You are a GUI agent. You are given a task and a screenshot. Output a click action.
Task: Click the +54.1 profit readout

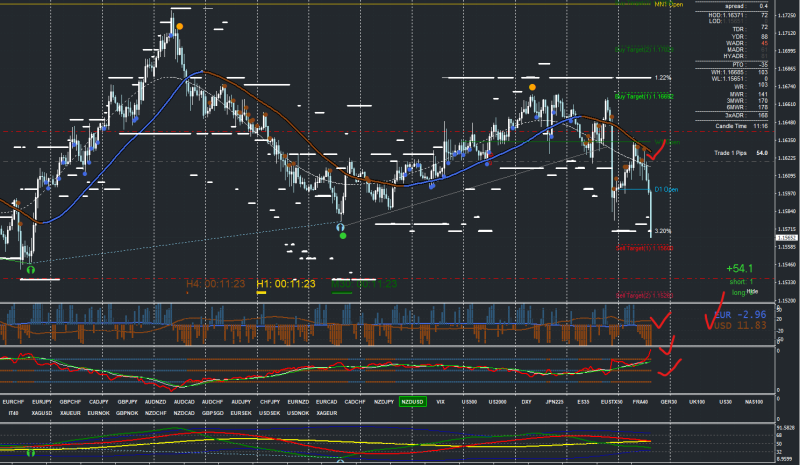click(739, 268)
